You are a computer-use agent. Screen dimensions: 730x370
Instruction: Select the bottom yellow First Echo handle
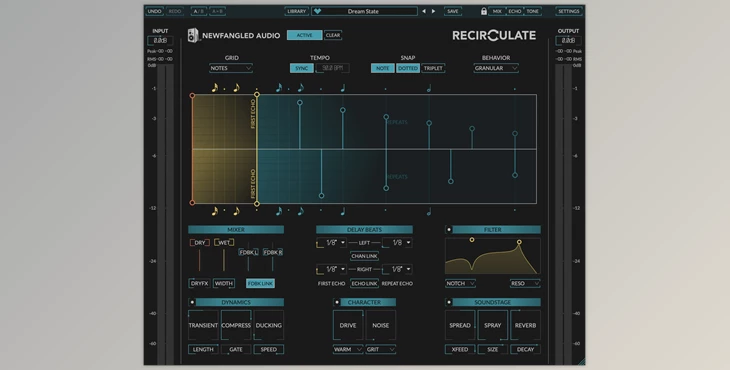(x=257, y=203)
